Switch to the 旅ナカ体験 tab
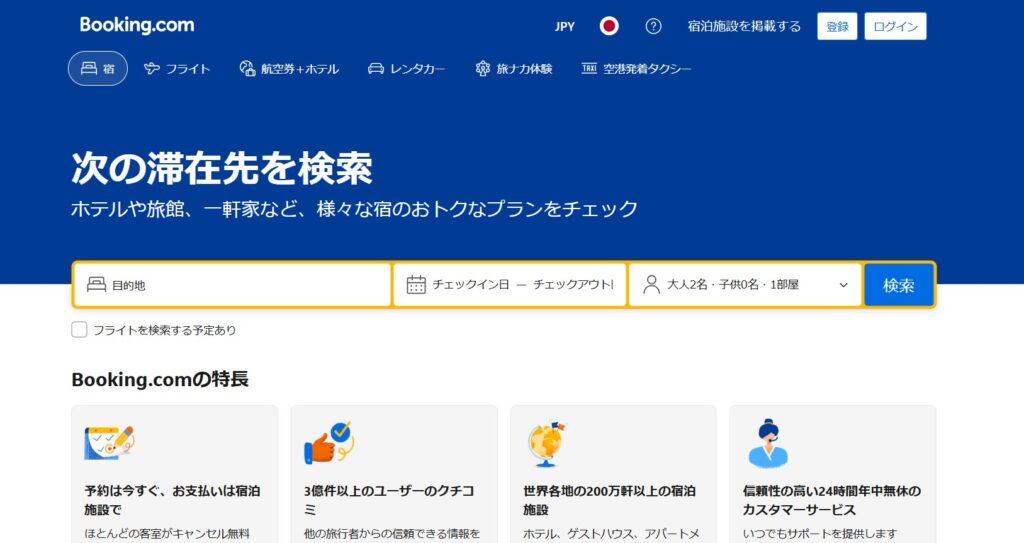The height and width of the screenshot is (543, 1024). click(x=514, y=68)
